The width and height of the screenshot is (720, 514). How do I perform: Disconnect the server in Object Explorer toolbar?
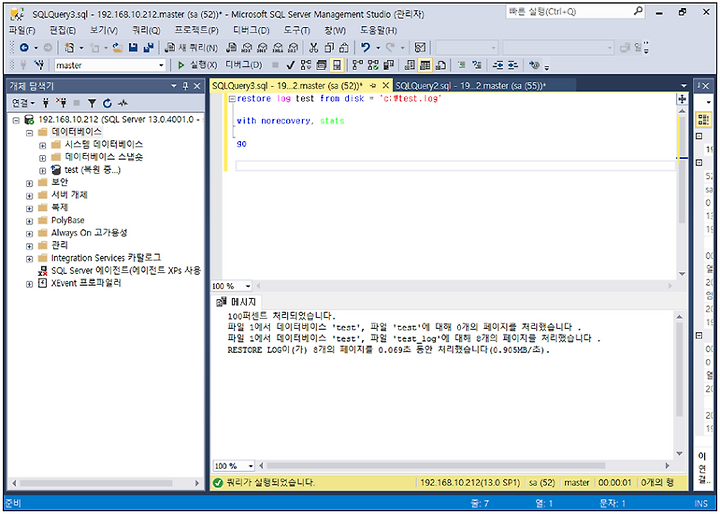pyautogui.click(x=61, y=103)
